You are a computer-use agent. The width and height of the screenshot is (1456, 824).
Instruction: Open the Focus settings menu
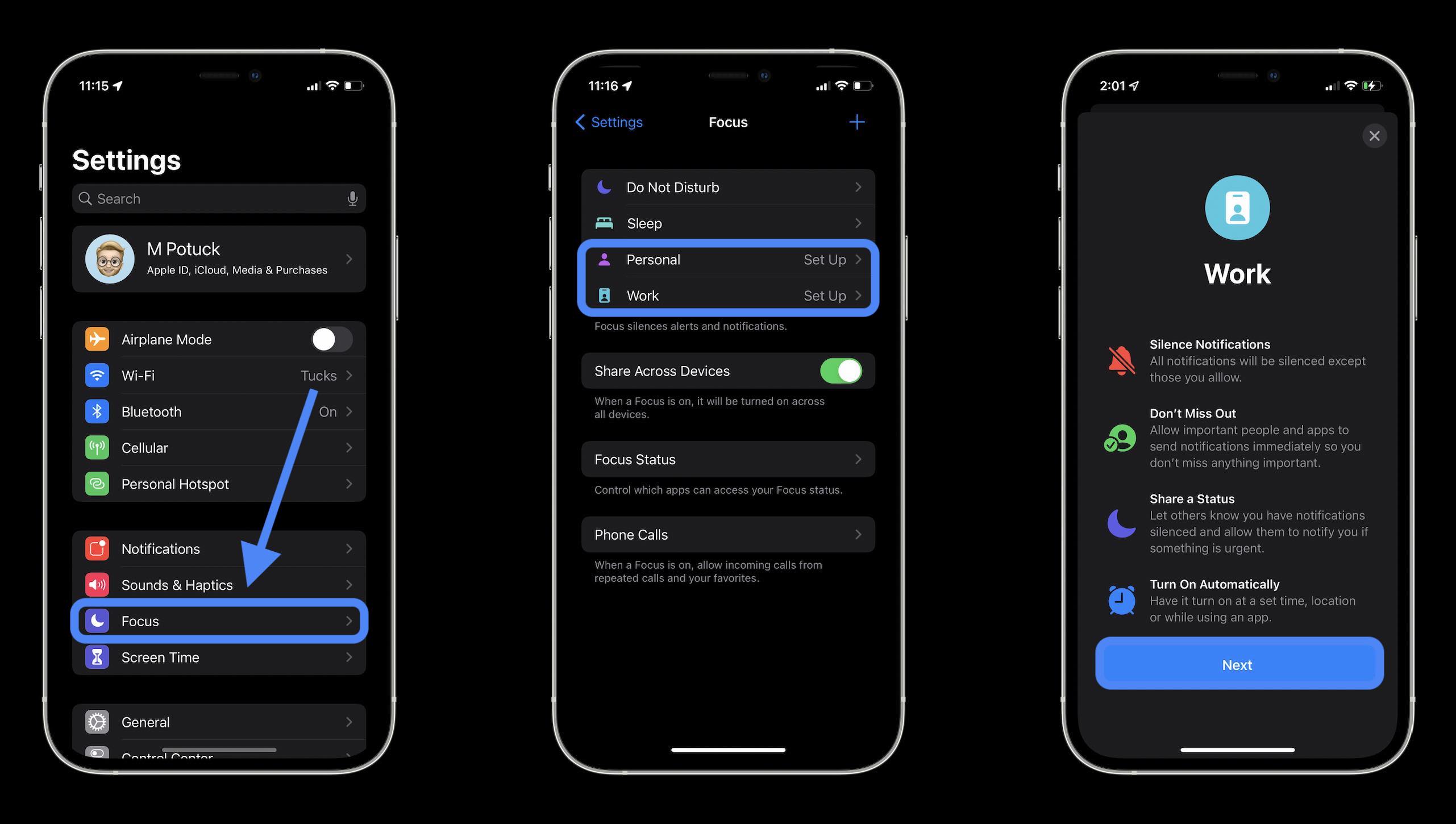coord(219,620)
